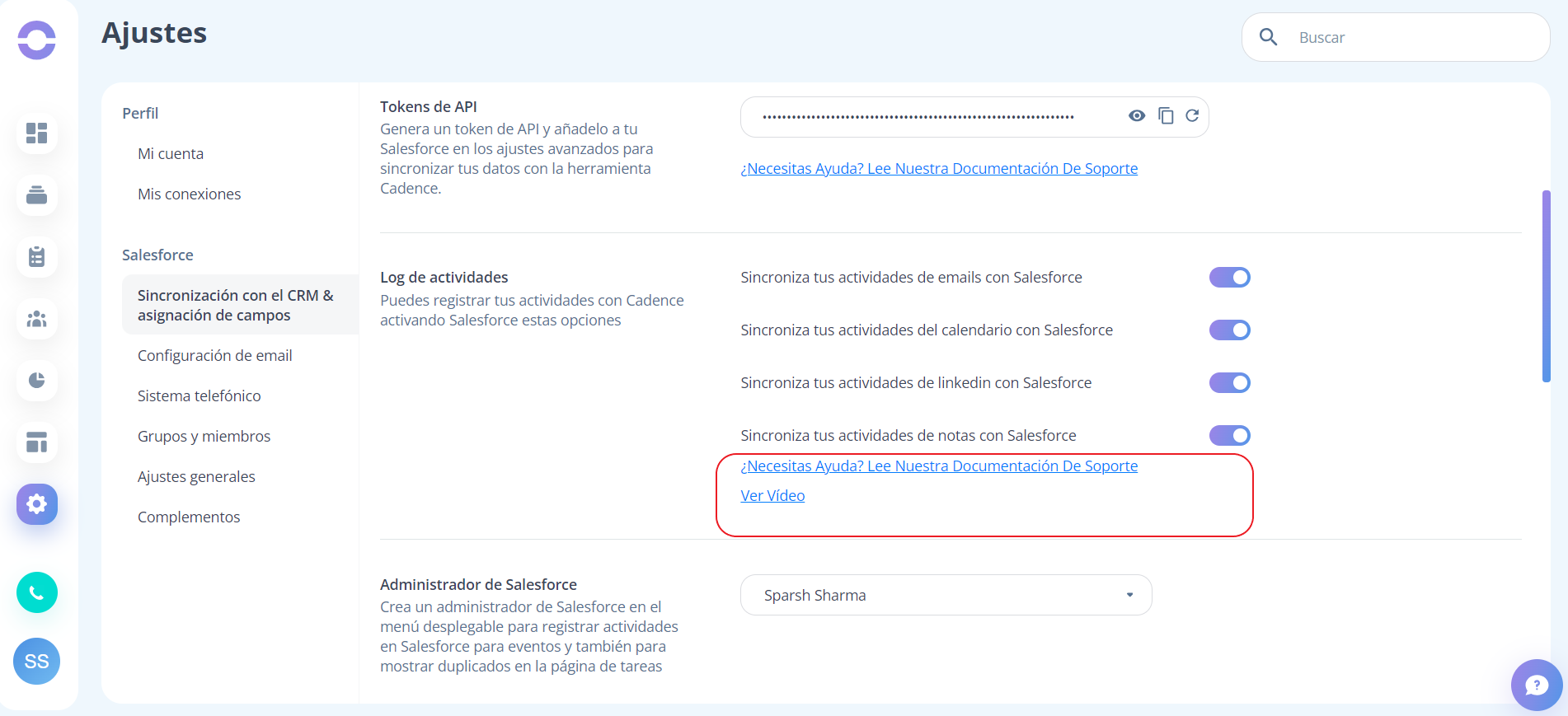The width and height of the screenshot is (1568, 716).
Task: Toggle calendar activities sync with Salesforce
Action: point(1230,330)
